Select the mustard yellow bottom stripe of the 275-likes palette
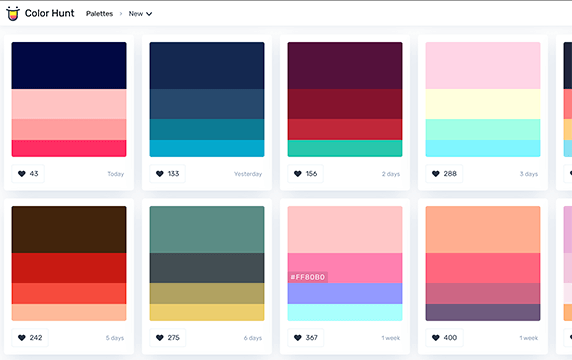This screenshot has width=572, height=360. point(207,313)
